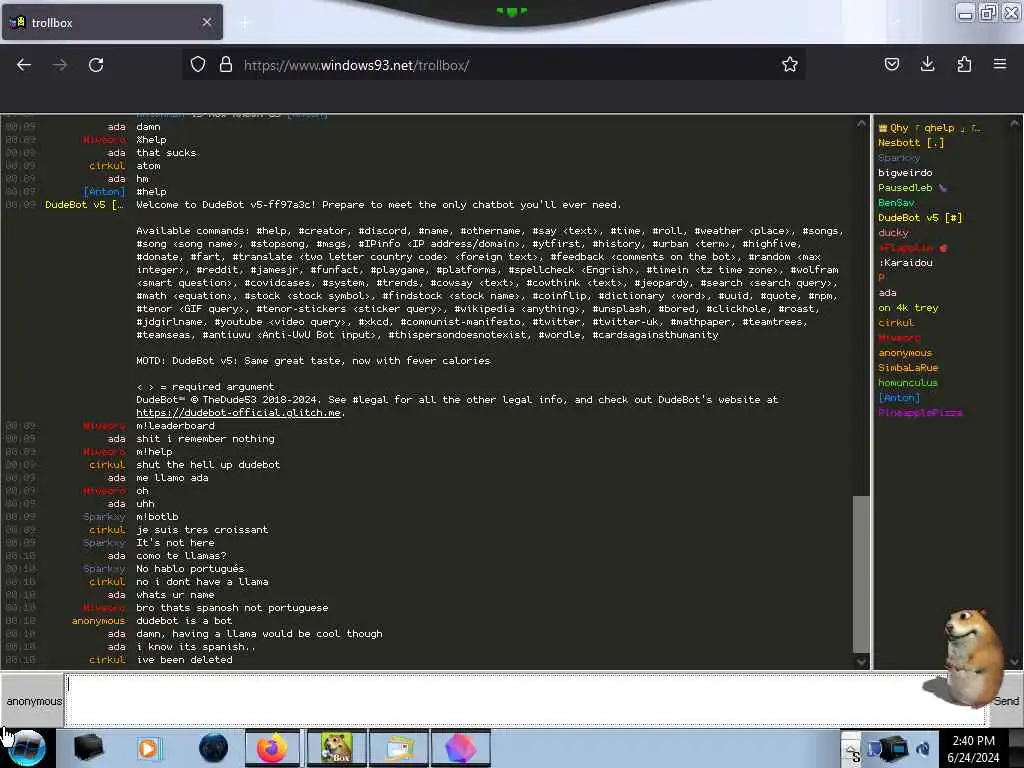Bookmark this page with the star icon
Viewport: 1024px width, 768px height.
pos(790,65)
